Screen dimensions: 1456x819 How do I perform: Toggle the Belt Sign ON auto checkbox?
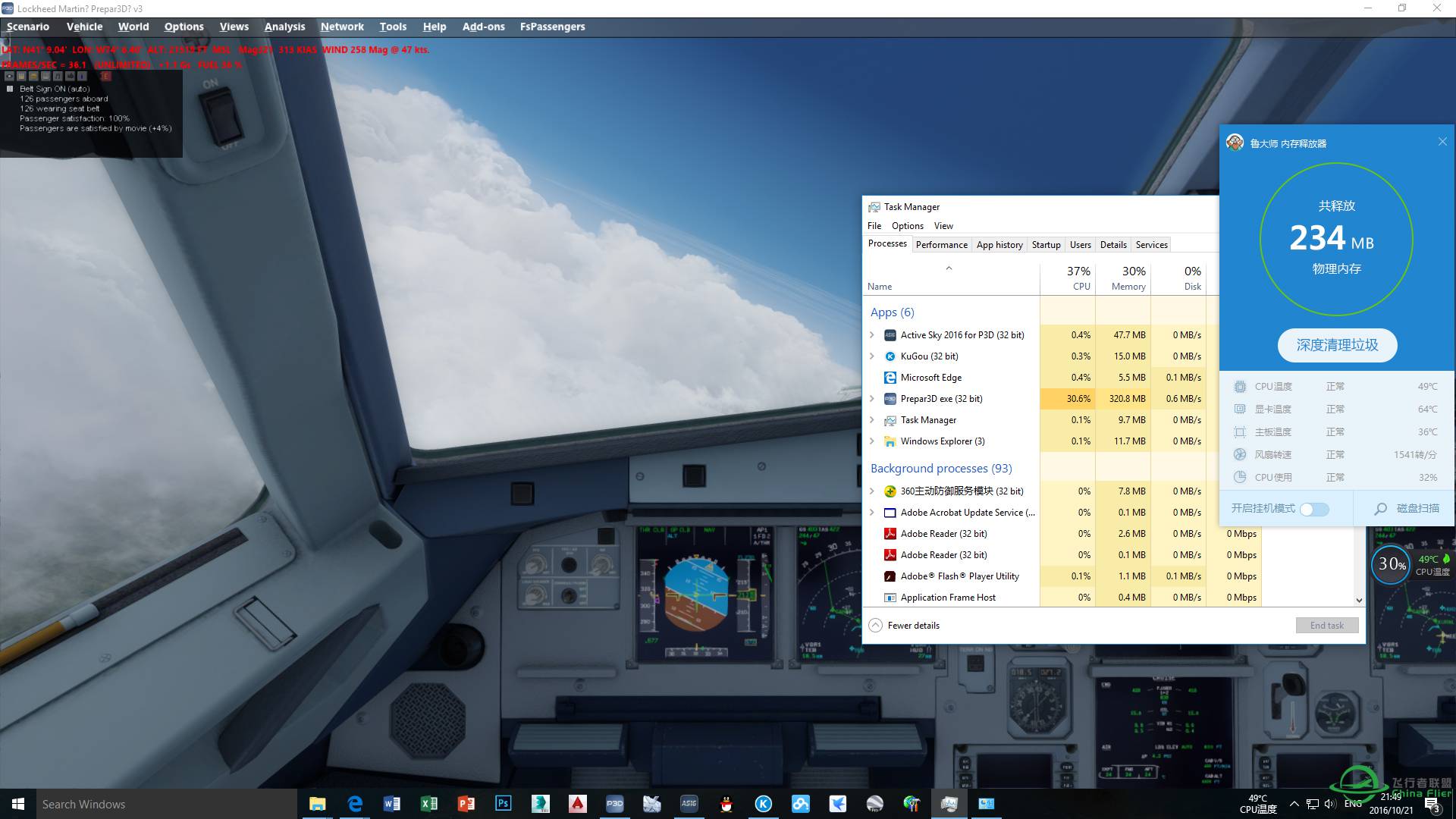tap(8, 89)
